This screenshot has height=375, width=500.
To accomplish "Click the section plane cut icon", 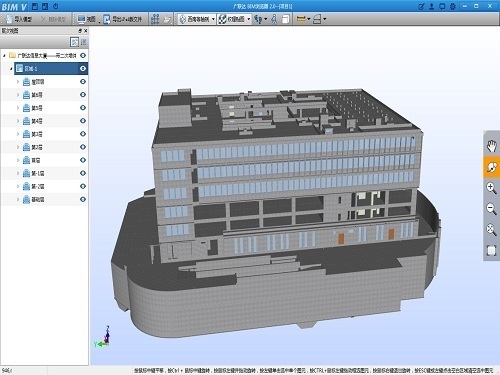I will [x=317, y=19].
